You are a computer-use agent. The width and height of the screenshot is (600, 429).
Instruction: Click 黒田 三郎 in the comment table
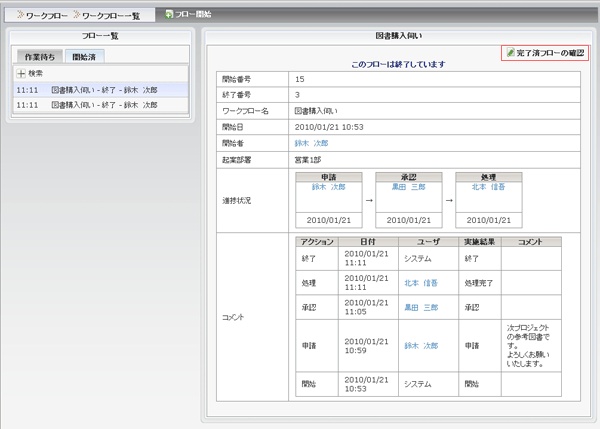421,307
